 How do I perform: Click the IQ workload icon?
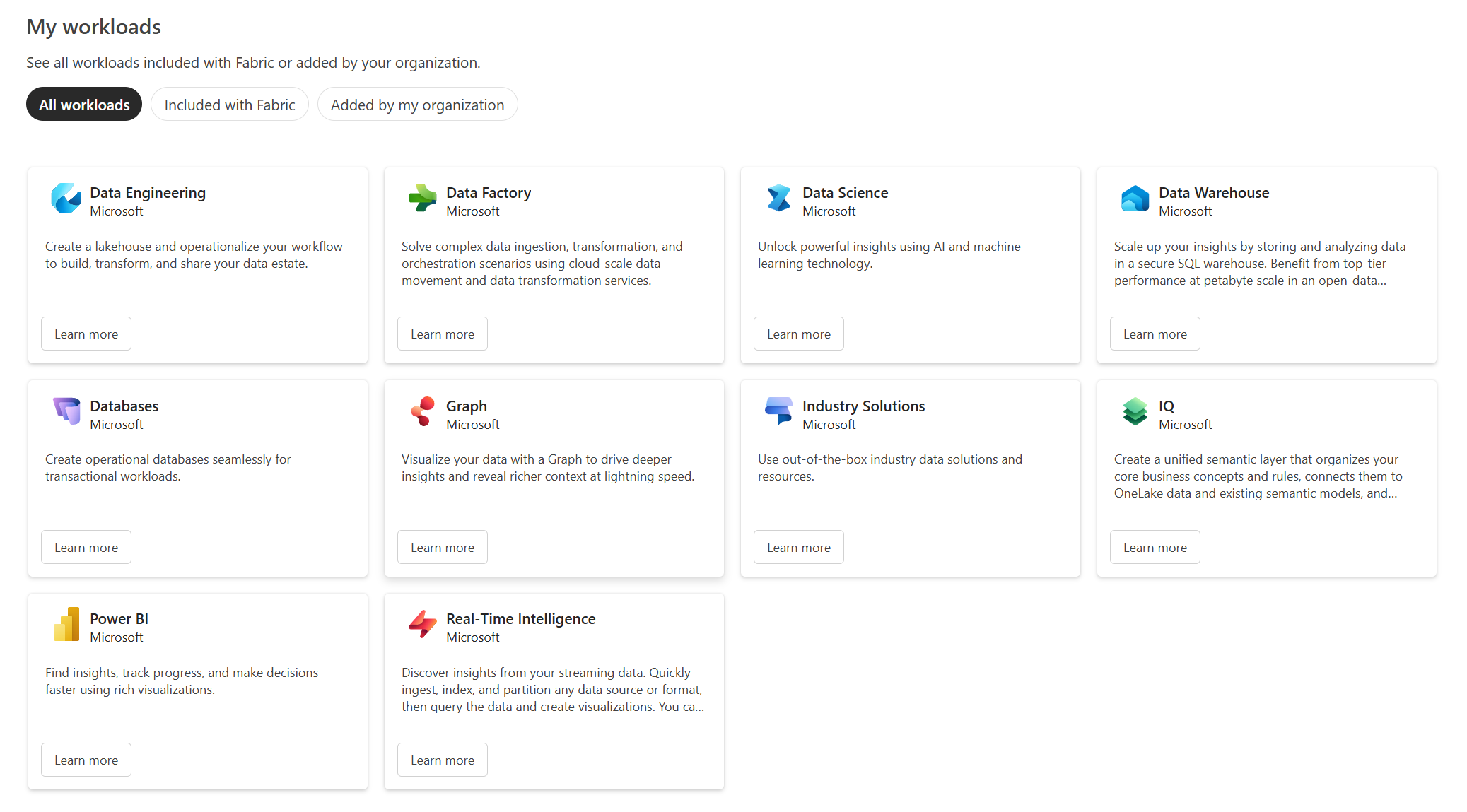1135,411
